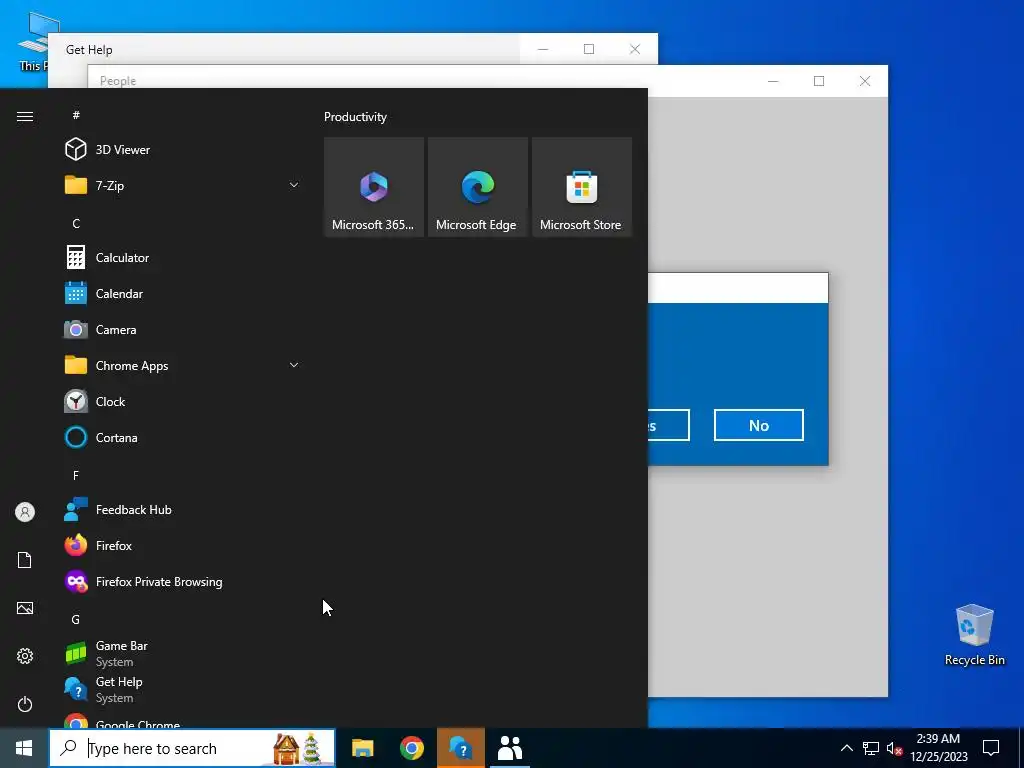Open Firefox Private Browsing
This screenshot has width=1024, height=768.
183,581
